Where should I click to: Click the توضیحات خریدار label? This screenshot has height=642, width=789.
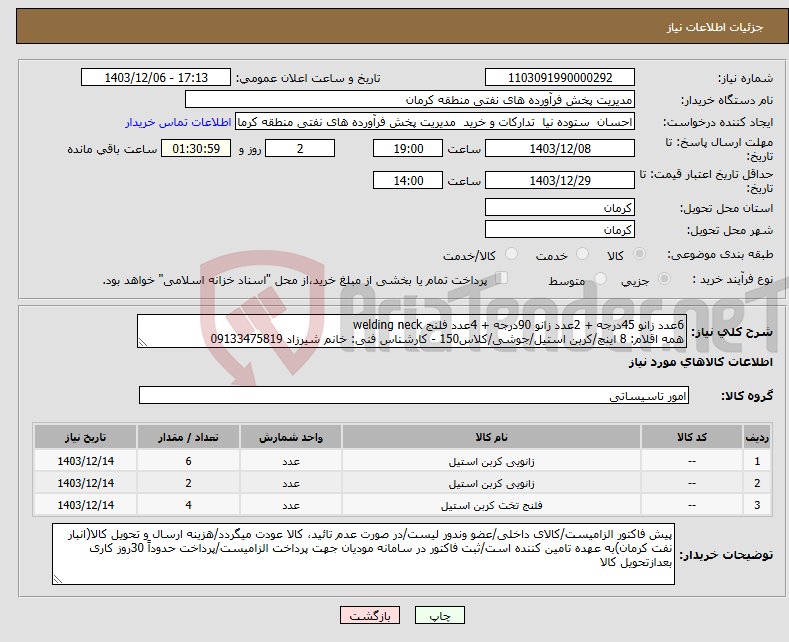[x=726, y=555]
